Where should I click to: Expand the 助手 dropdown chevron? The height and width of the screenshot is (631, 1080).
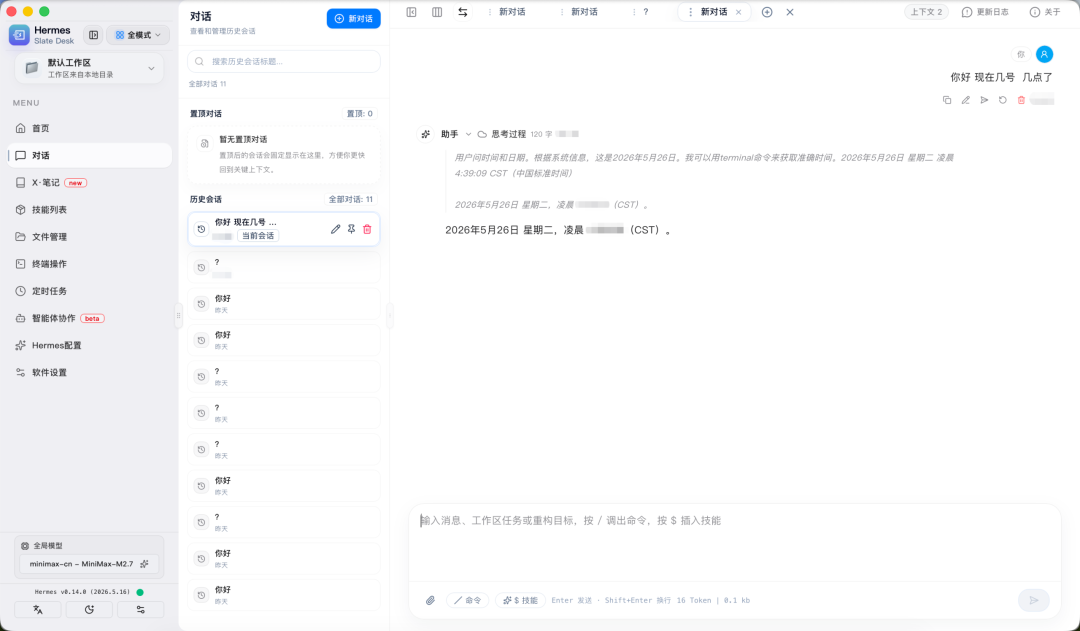coord(468,134)
